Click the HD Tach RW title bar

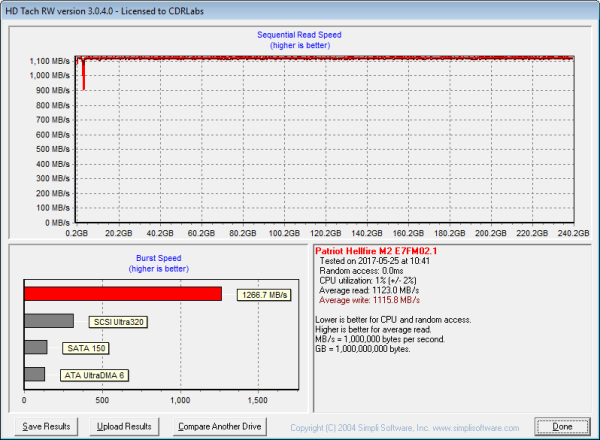pos(150,8)
